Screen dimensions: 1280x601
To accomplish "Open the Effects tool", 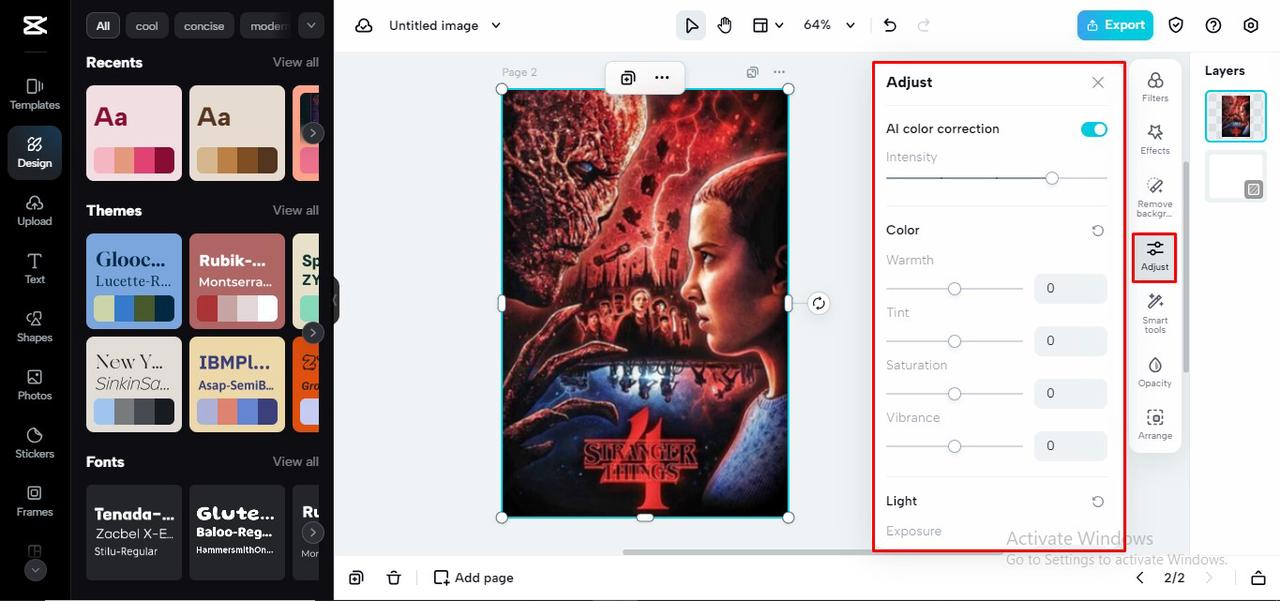I will (x=1155, y=139).
